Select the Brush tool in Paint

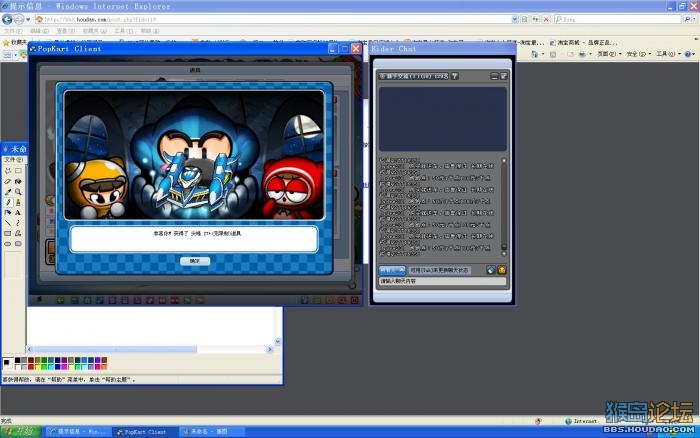(18, 202)
